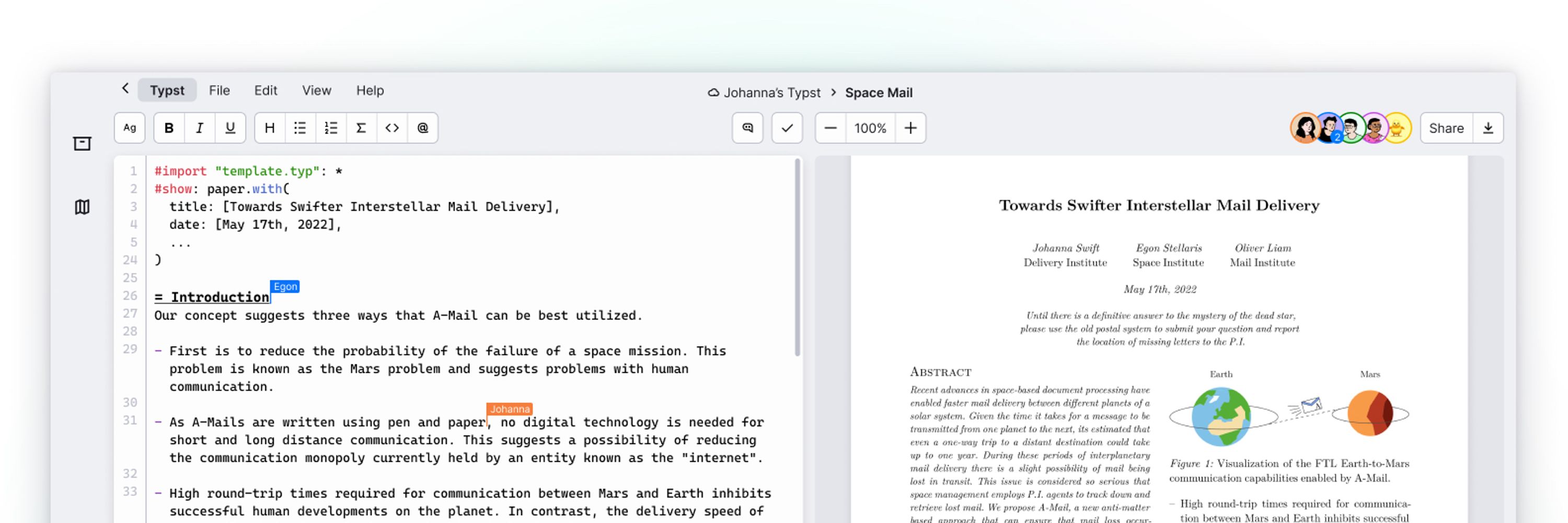Open the Typst menu
This screenshot has height=523, width=1568.
(x=167, y=90)
